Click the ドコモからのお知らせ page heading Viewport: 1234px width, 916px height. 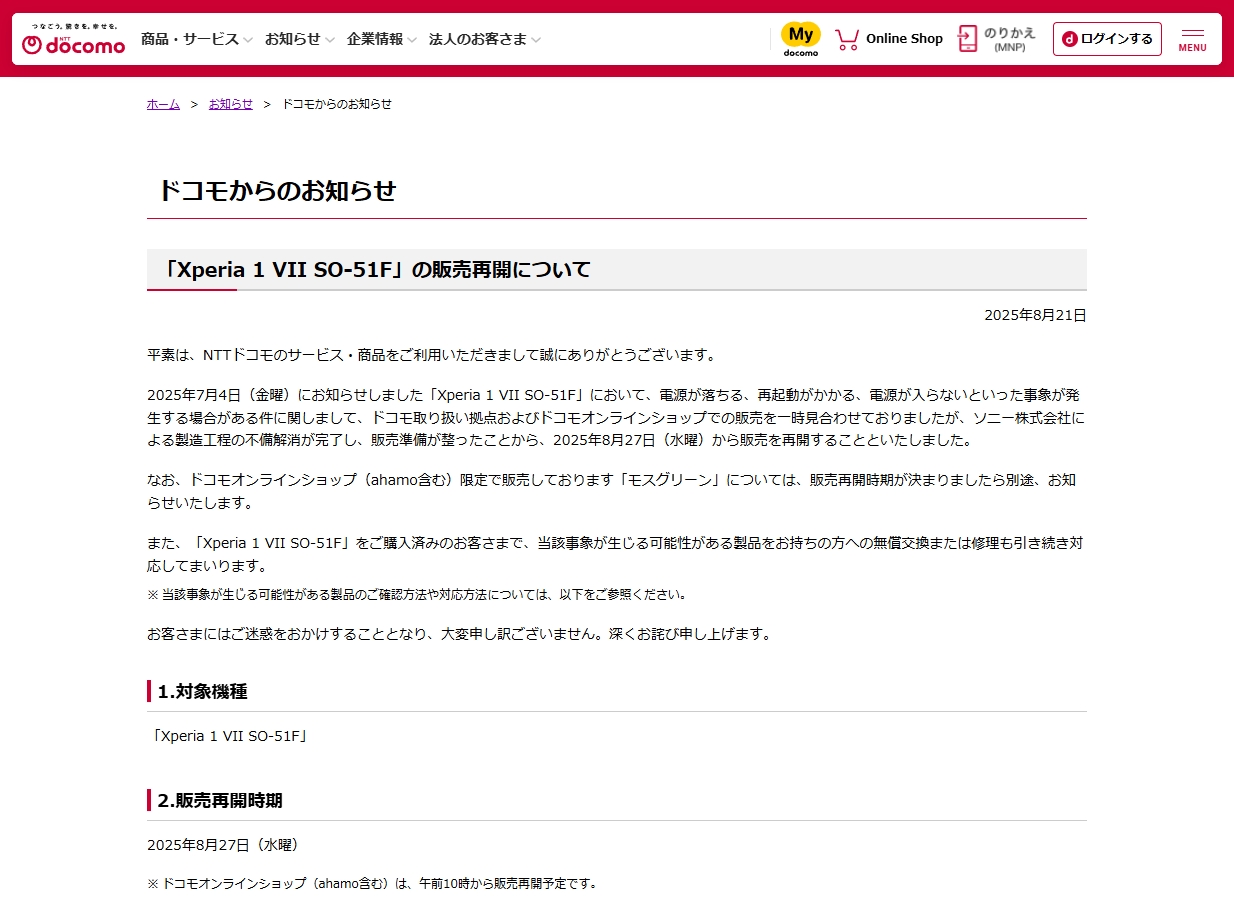278,190
